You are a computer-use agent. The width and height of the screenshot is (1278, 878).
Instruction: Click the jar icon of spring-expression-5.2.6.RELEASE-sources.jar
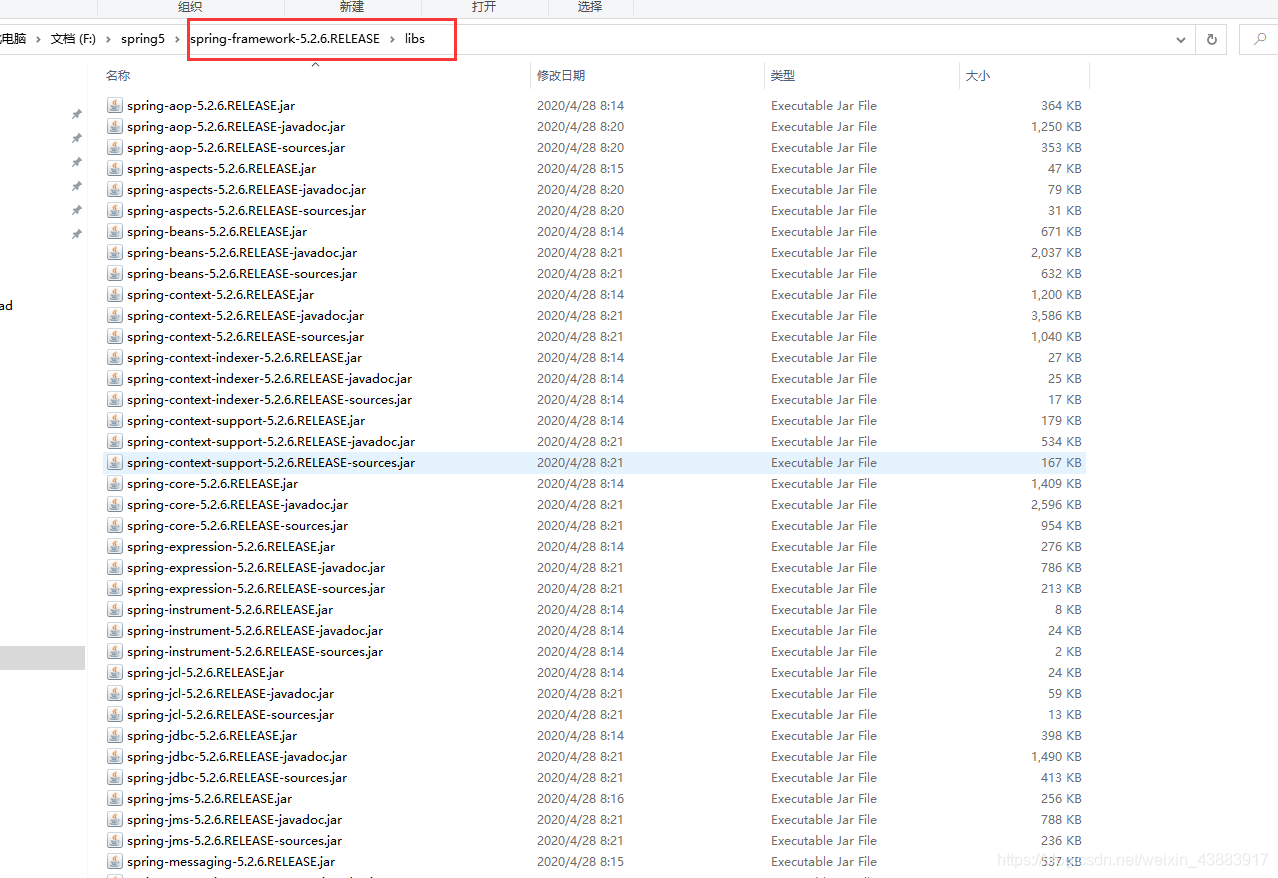point(114,588)
